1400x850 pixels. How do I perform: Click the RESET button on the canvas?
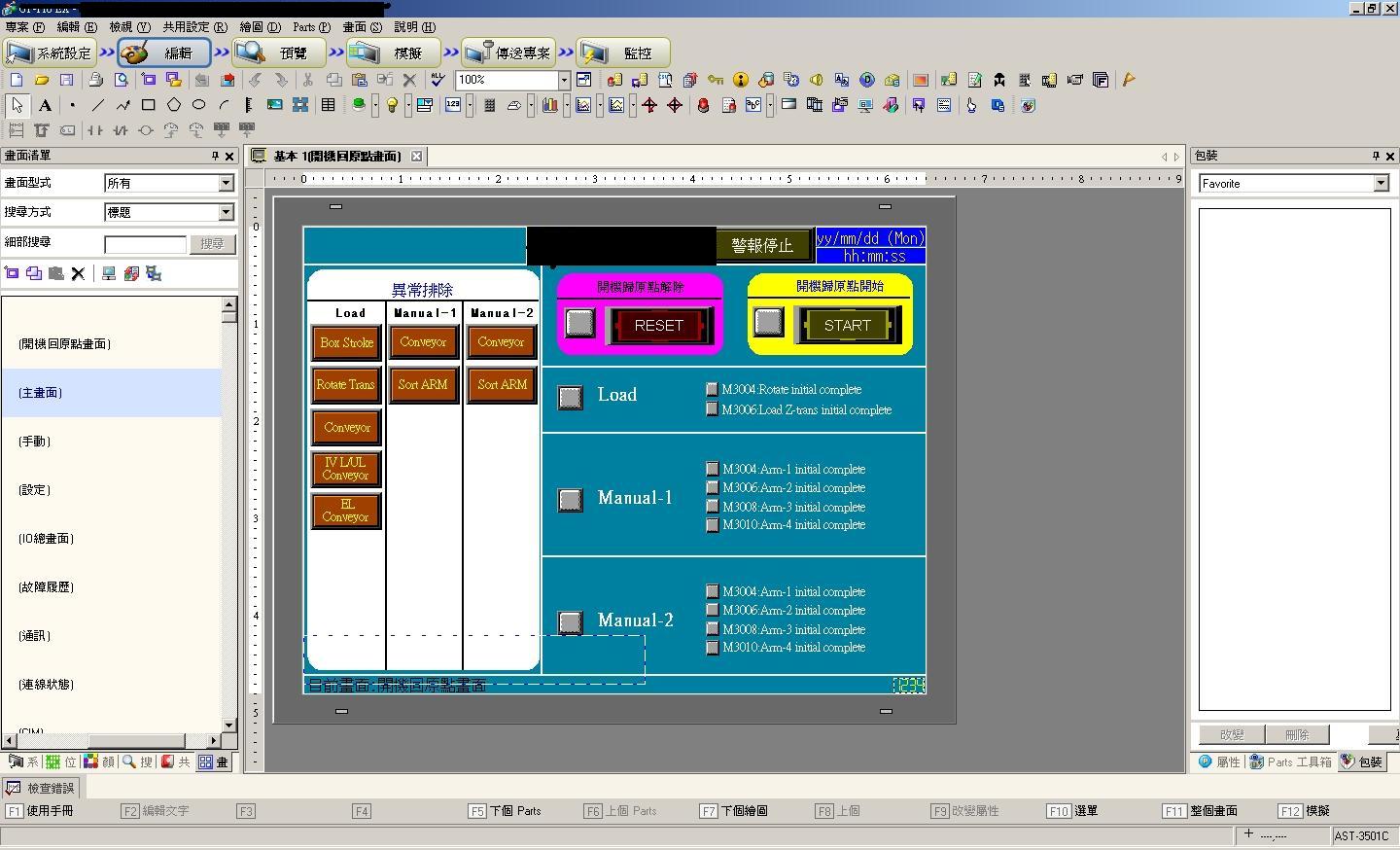[x=659, y=326]
